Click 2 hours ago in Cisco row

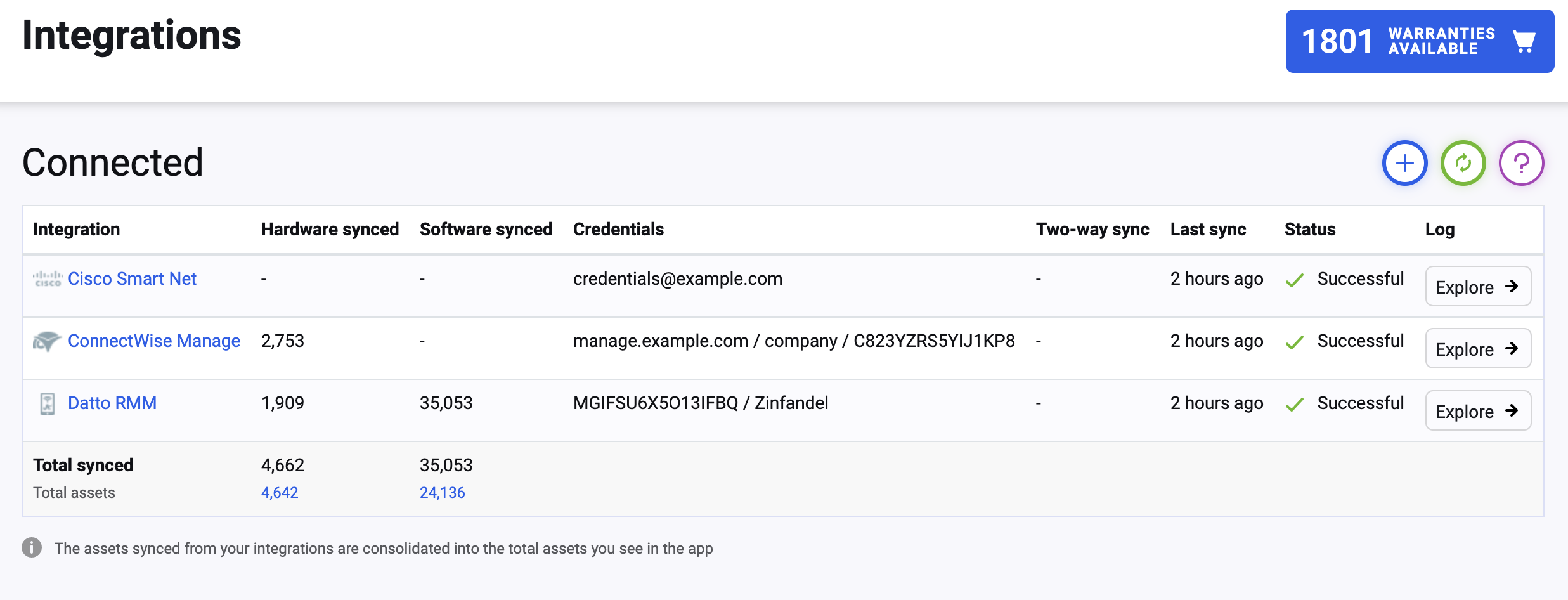click(1217, 278)
